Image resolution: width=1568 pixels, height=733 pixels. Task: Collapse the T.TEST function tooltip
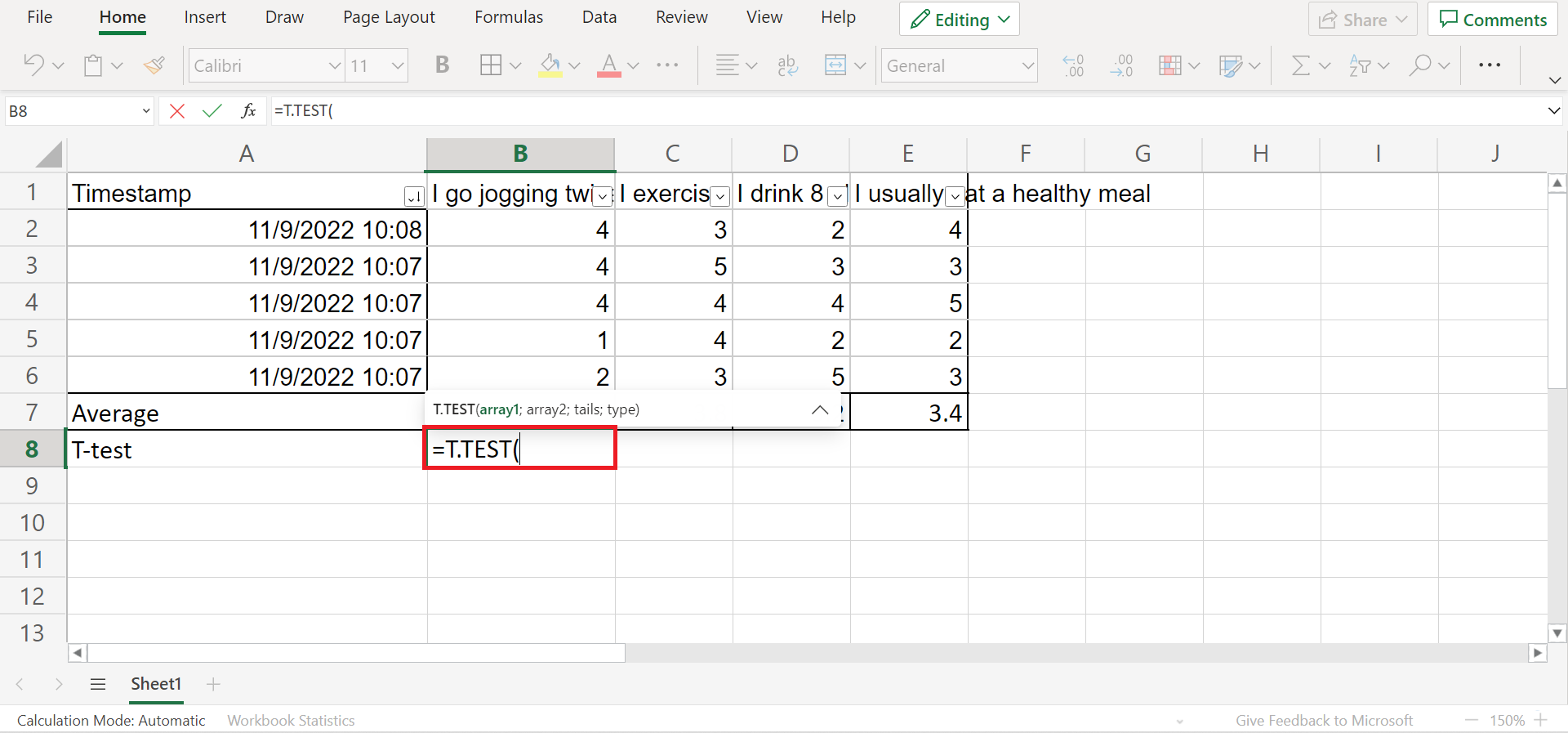pyautogui.click(x=820, y=410)
